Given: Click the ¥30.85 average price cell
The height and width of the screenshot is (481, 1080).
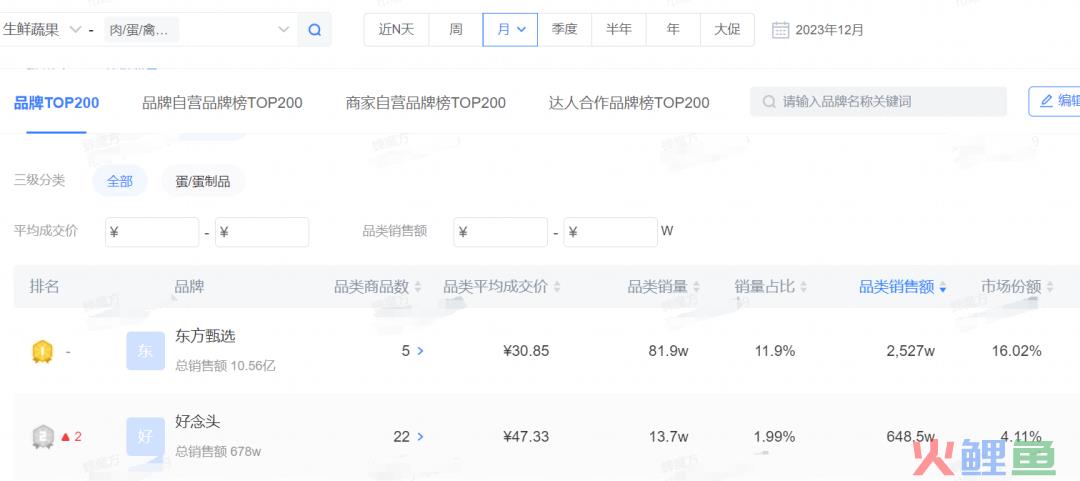Looking at the screenshot, I should 526,351.
